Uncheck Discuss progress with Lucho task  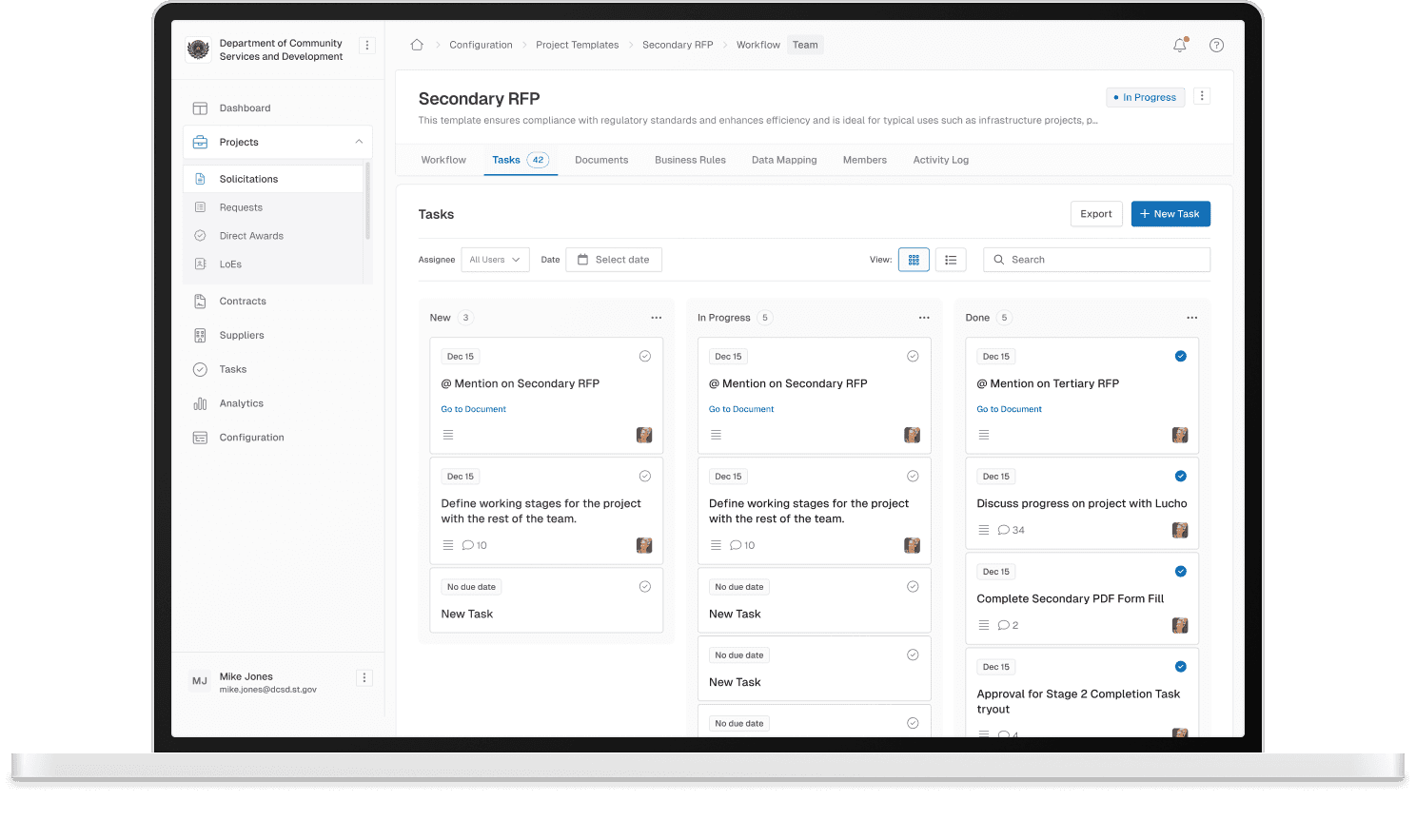click(1181, 476)
